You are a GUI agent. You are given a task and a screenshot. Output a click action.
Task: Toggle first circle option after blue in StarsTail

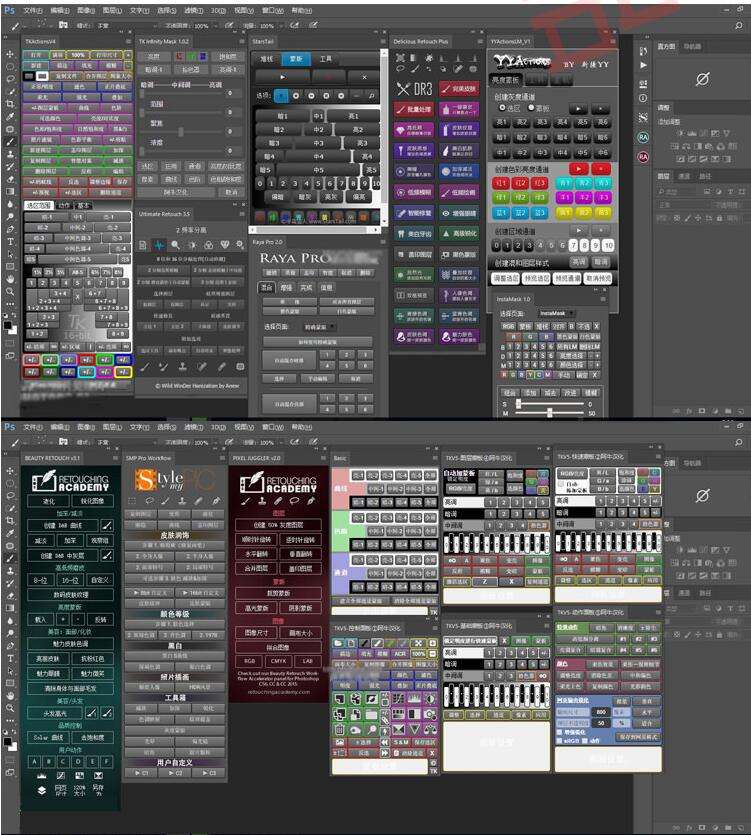click(296, 96)
